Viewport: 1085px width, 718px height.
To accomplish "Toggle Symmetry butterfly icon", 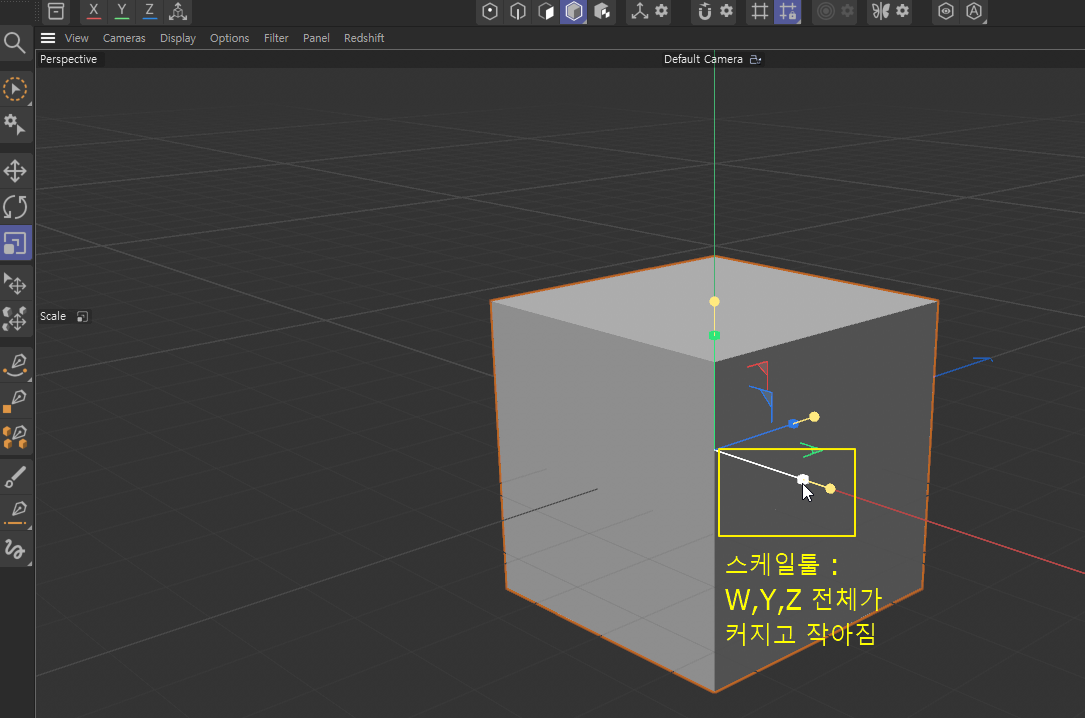I will (881, 11).
